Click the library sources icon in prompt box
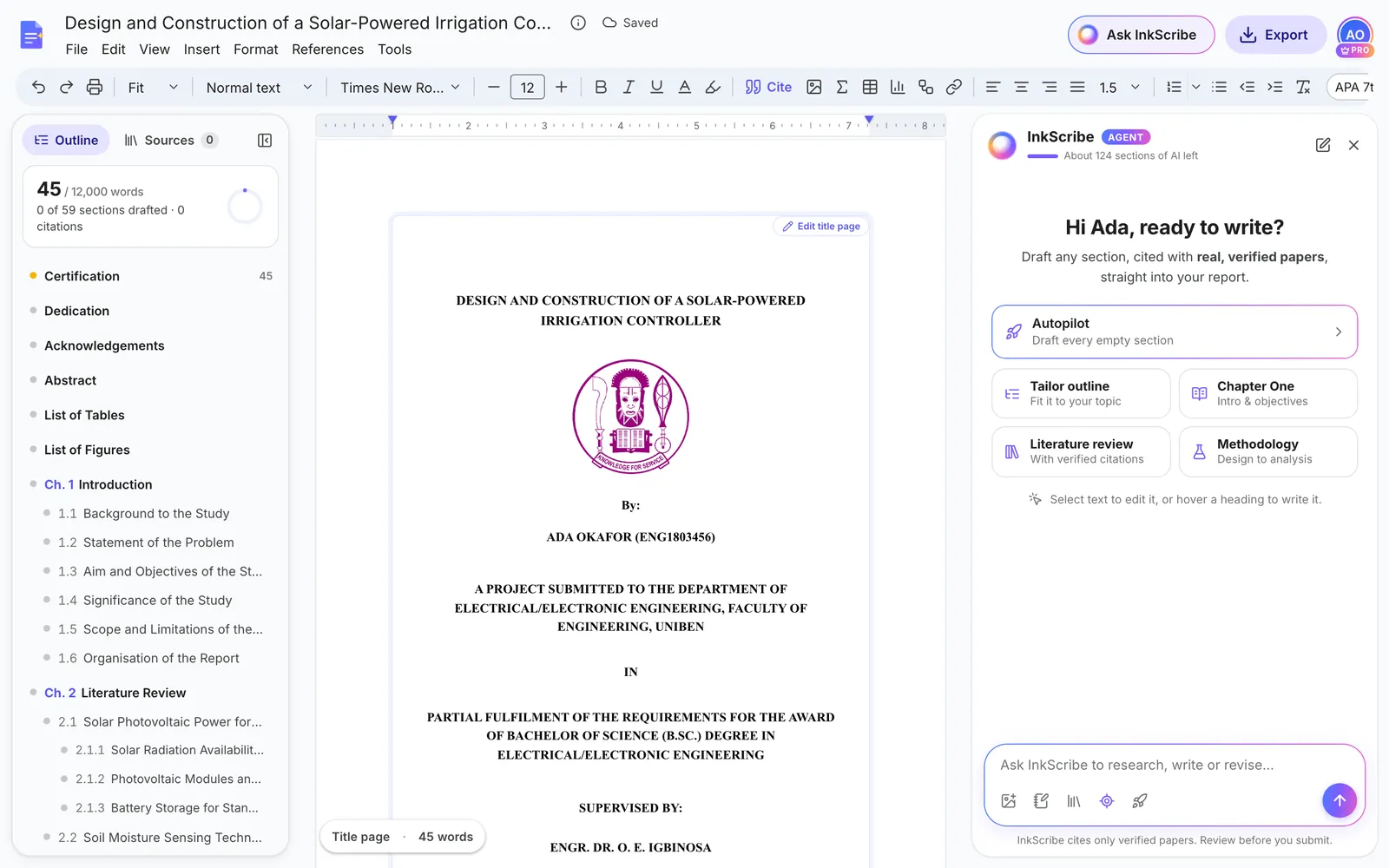The width and height of the screenshot is (1389, 868). (1074, 801)
